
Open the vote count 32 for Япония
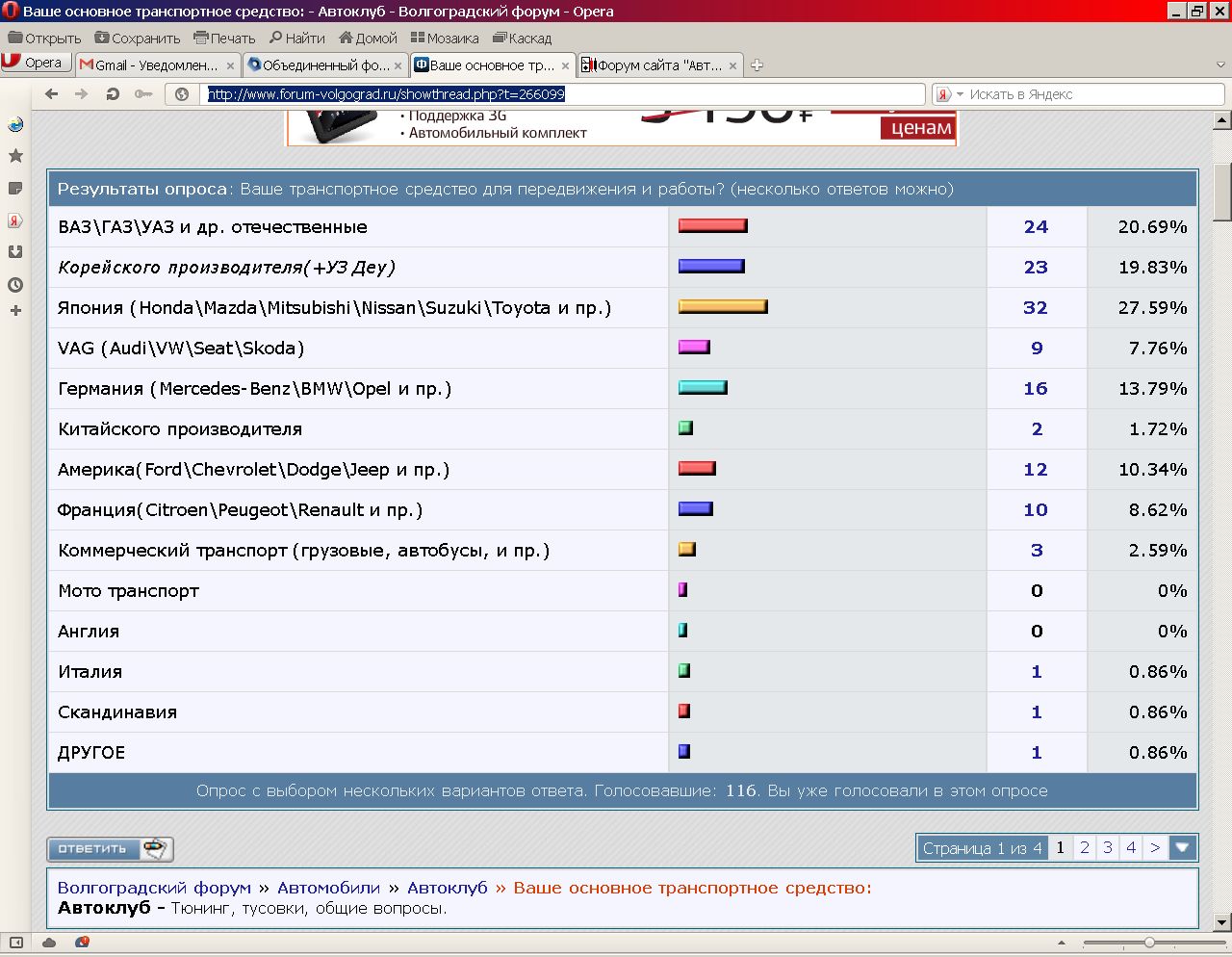[1036, 308]
